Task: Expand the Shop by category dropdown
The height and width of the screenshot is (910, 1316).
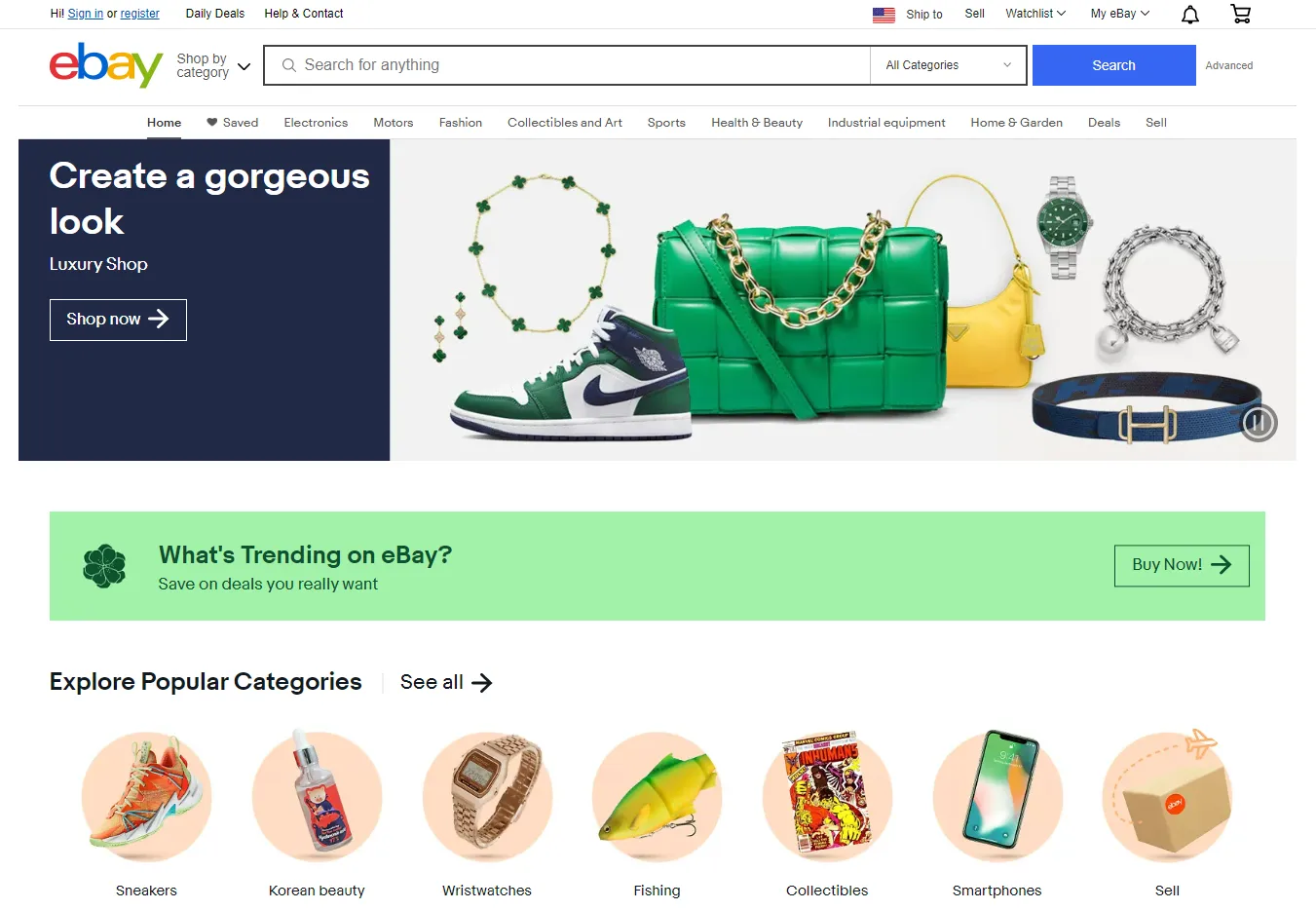Action: 213,65
